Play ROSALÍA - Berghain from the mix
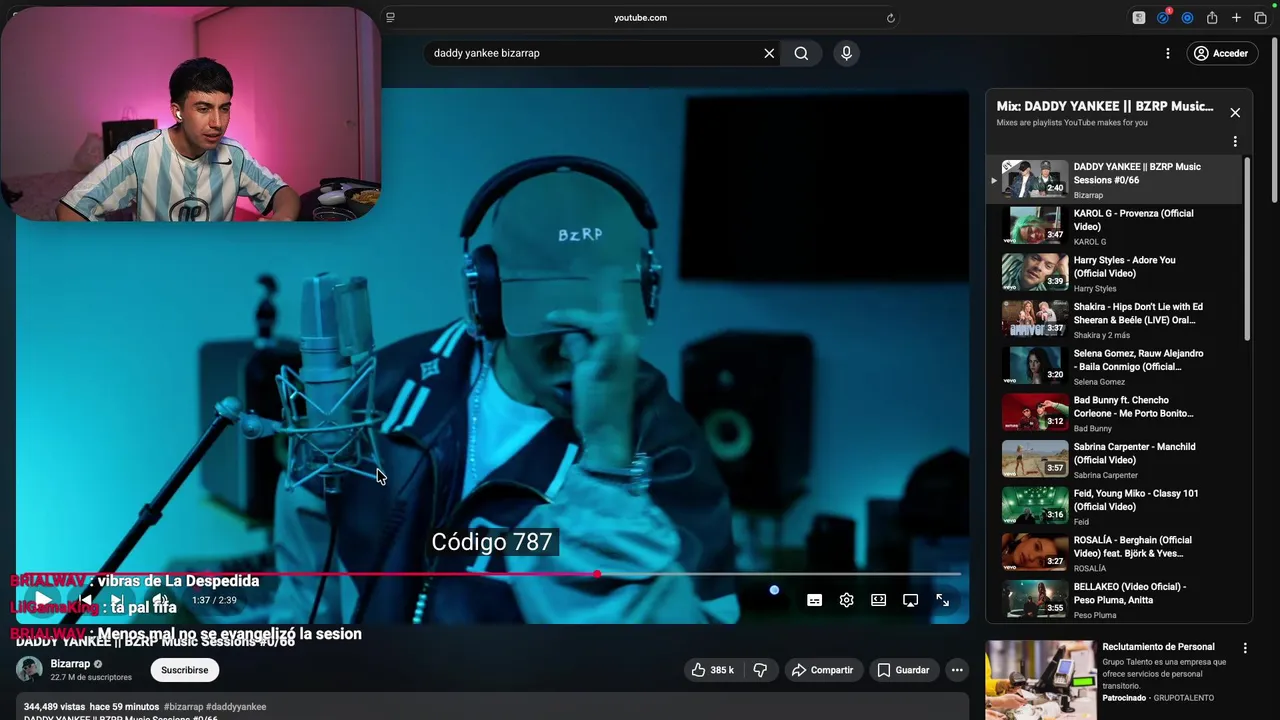This screenshot has height=720, width=1280. (x=1114, y=553)
